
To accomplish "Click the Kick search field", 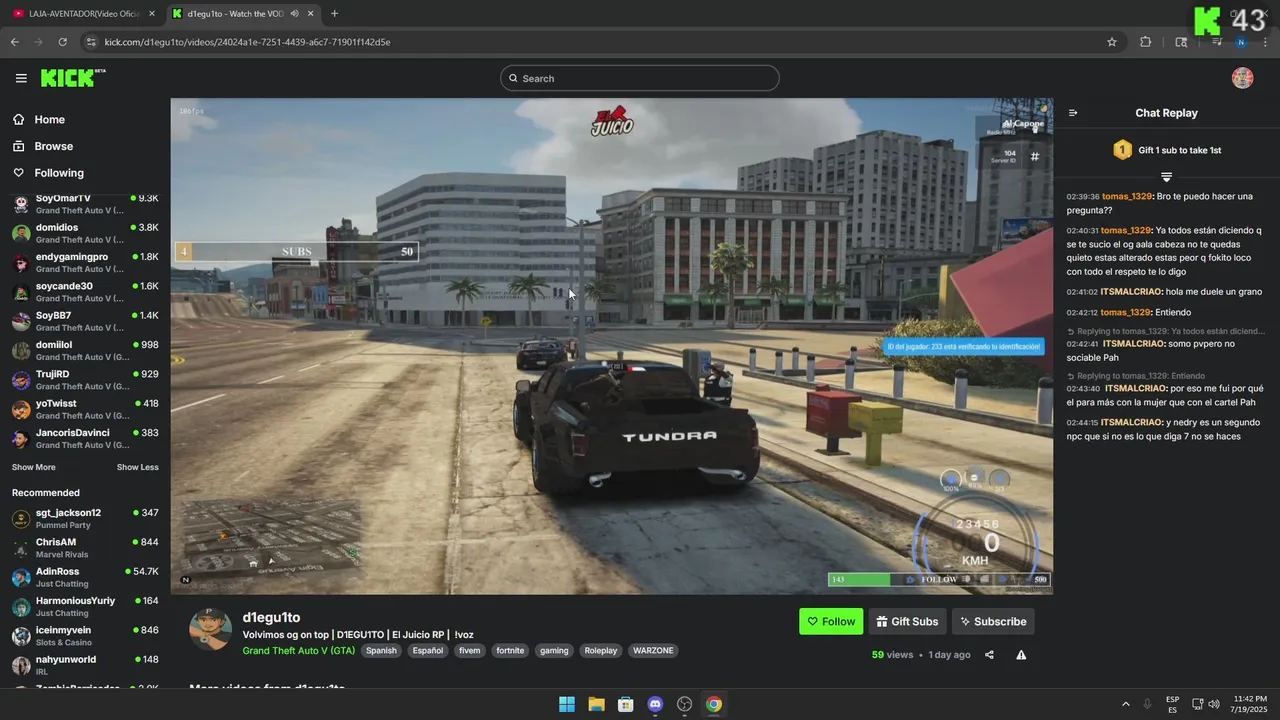I will [x=640, y=78].
